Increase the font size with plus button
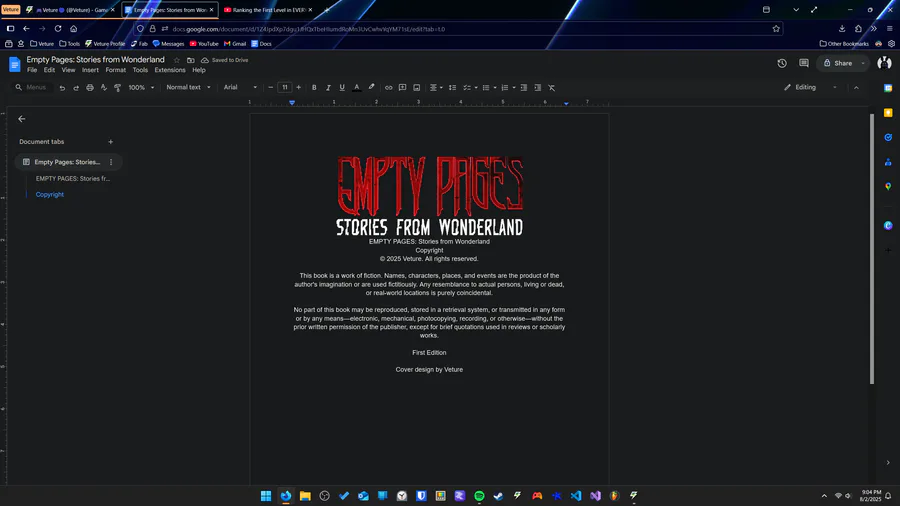The width and height of the screenshot is (900, 506). [x=298, y=88]
